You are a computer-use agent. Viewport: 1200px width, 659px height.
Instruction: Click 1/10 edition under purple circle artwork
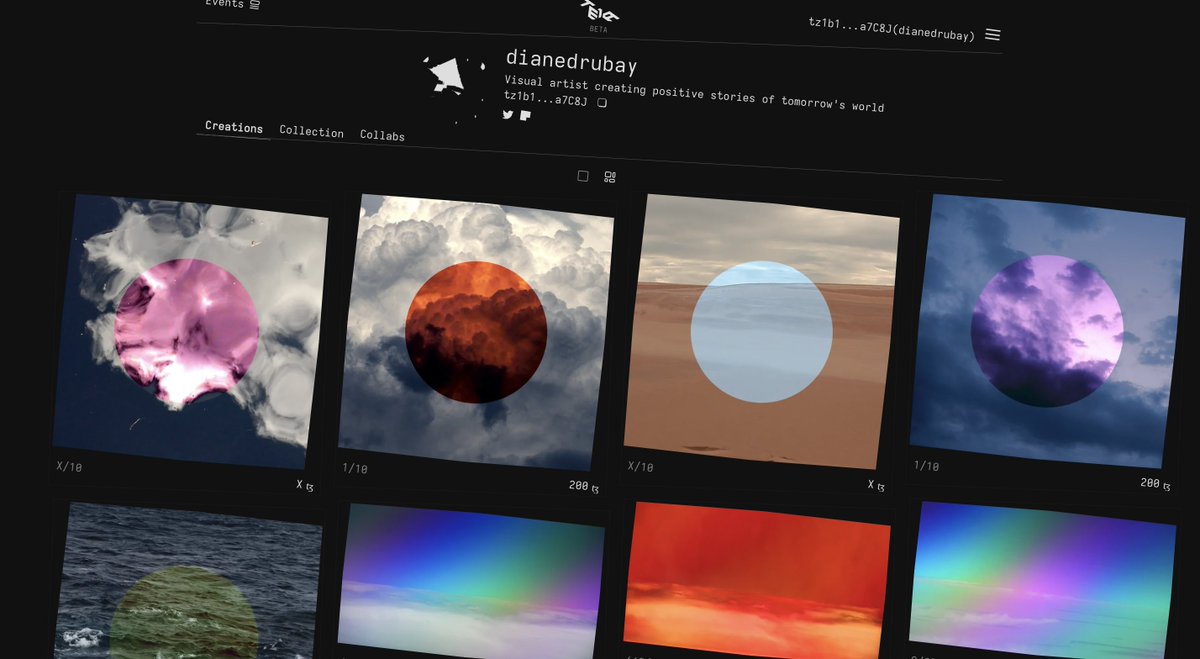pyautogui.click(x=926, y=466)
